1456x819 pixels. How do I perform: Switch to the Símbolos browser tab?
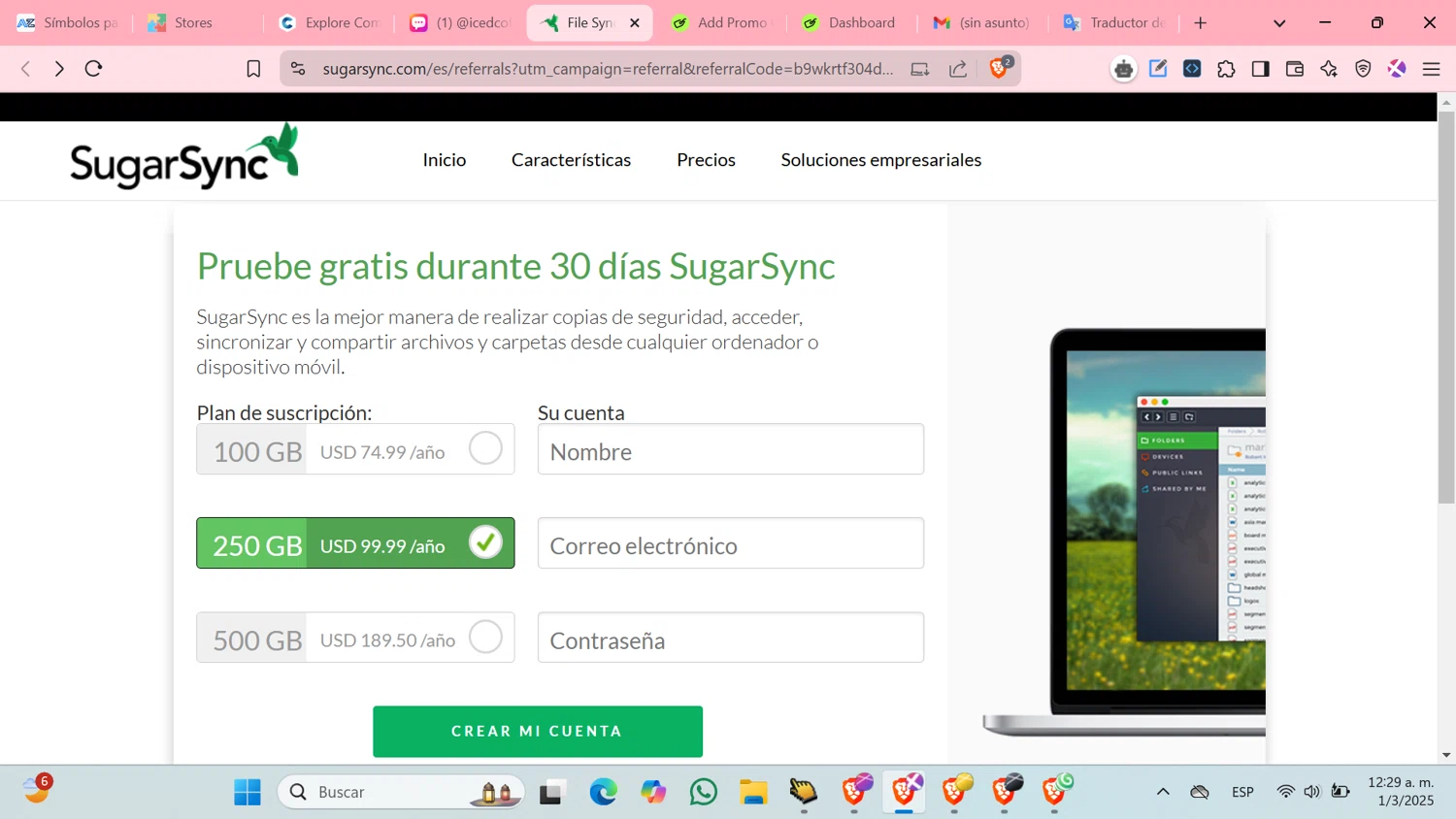pyautogui.click(x=68, y=22)
